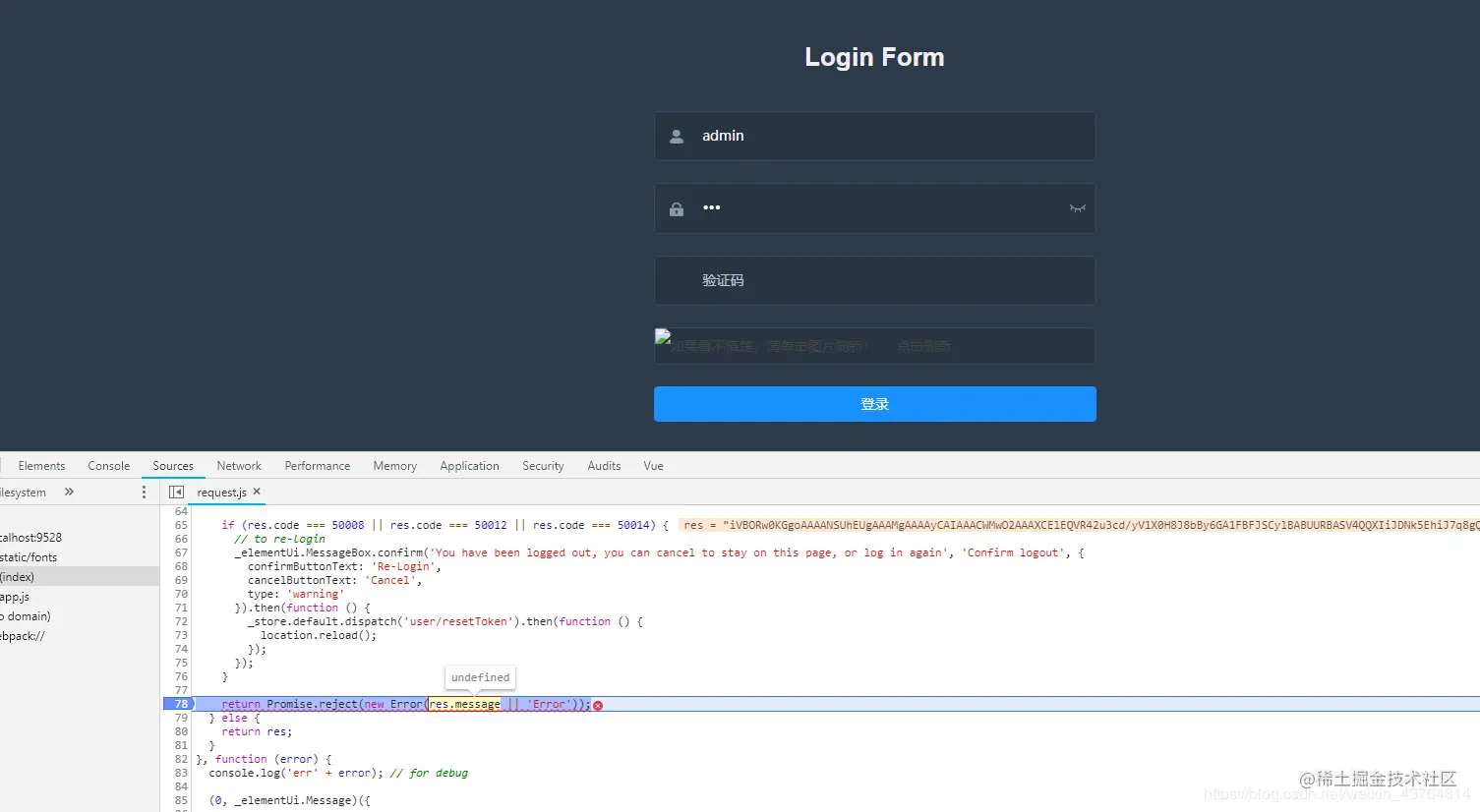Set a breakpoint on line number 80
Image resolution: width=1480 pixels, height=812 pixels.
tap(181, 731)
